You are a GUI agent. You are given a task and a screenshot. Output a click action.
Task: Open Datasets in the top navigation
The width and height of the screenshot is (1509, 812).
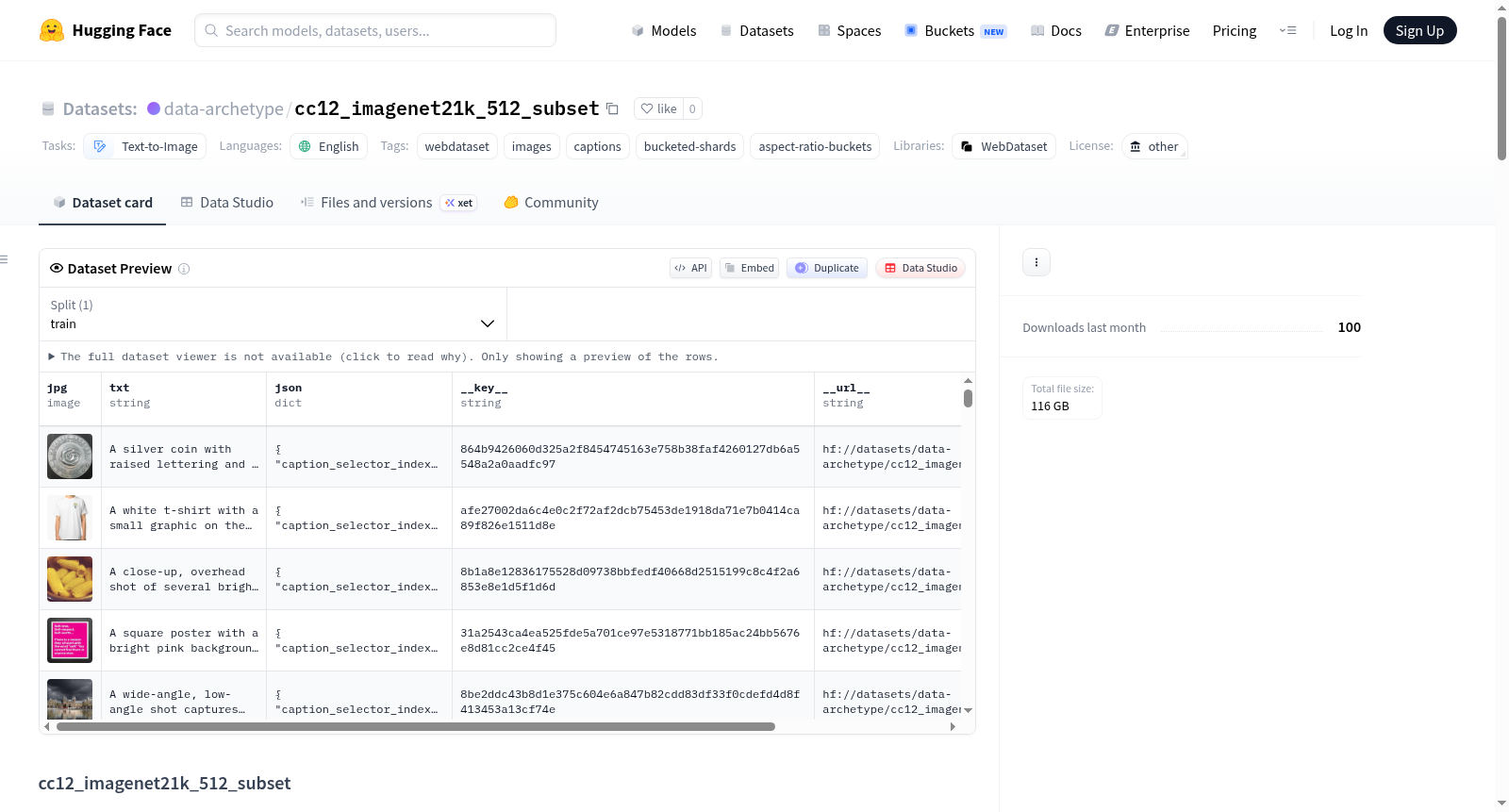point(756,30)
